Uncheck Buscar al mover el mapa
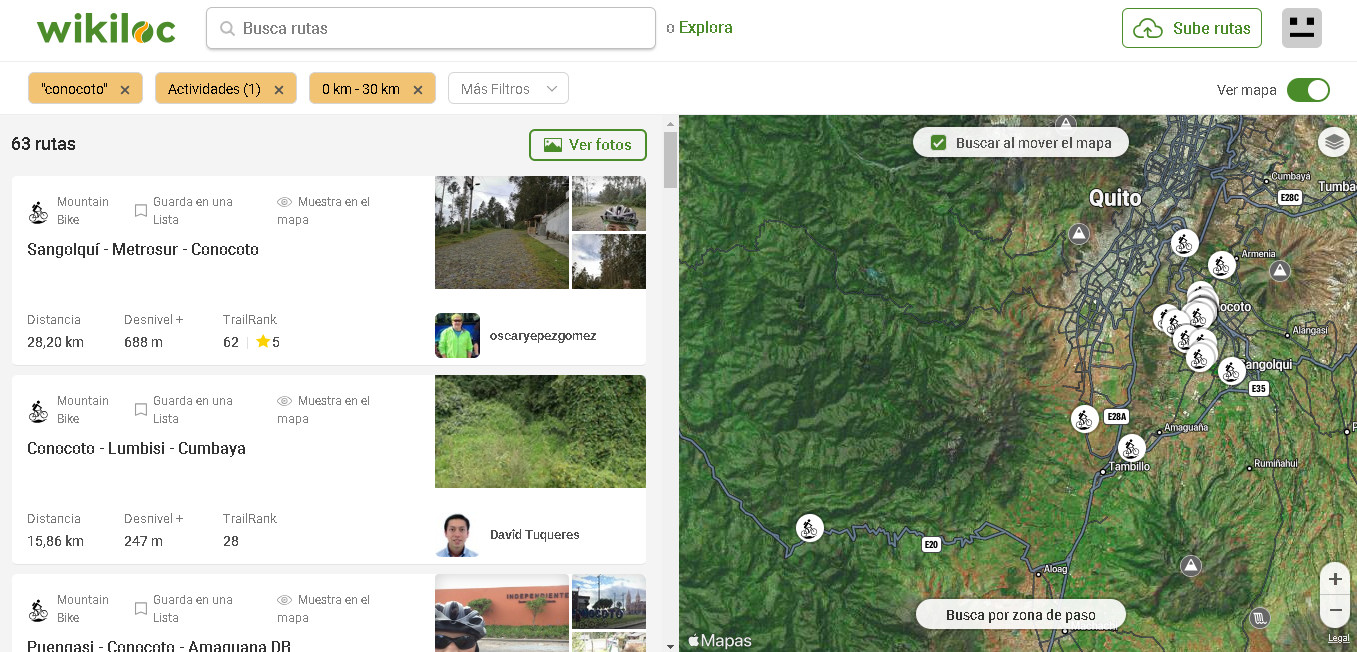This screenshot has height=652, width=1357. [x=938, y=143]
